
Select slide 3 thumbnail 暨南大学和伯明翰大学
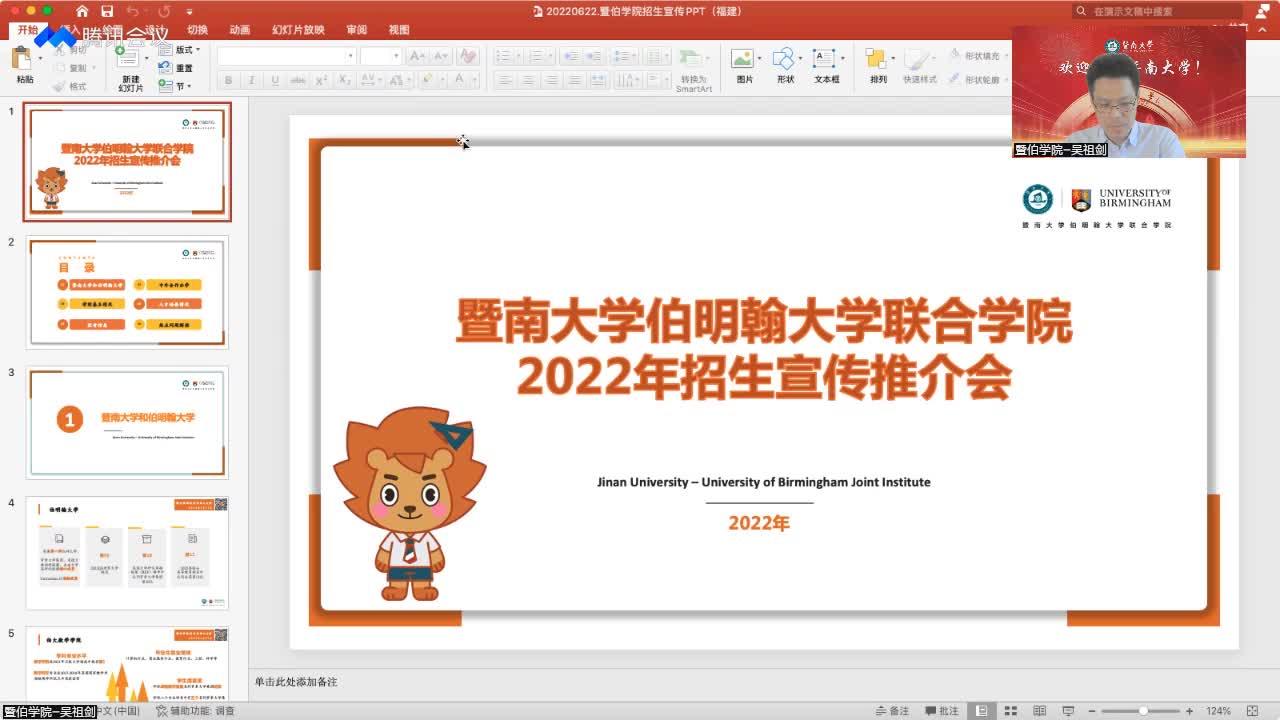click(x=127, y=423)
